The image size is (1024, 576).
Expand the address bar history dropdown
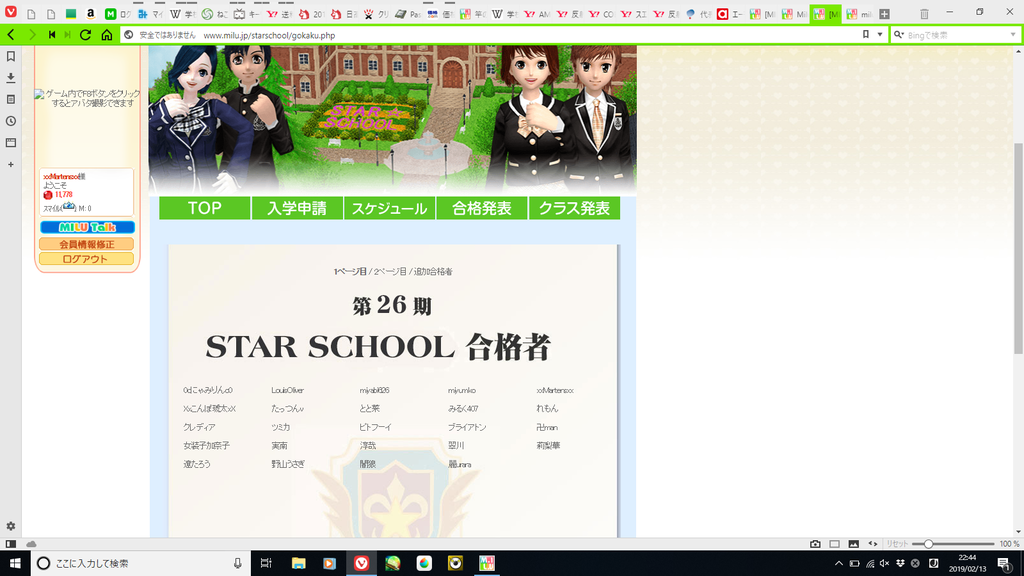point(880,34)
